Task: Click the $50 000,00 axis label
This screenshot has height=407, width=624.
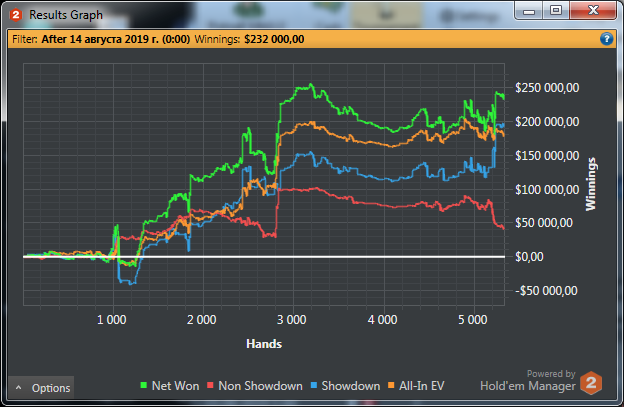Action: (544, 223)
